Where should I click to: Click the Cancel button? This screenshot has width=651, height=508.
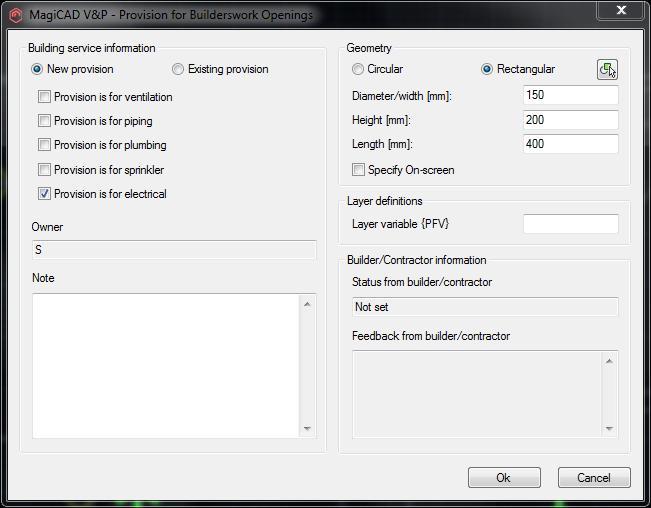click(x=594, y=478)
